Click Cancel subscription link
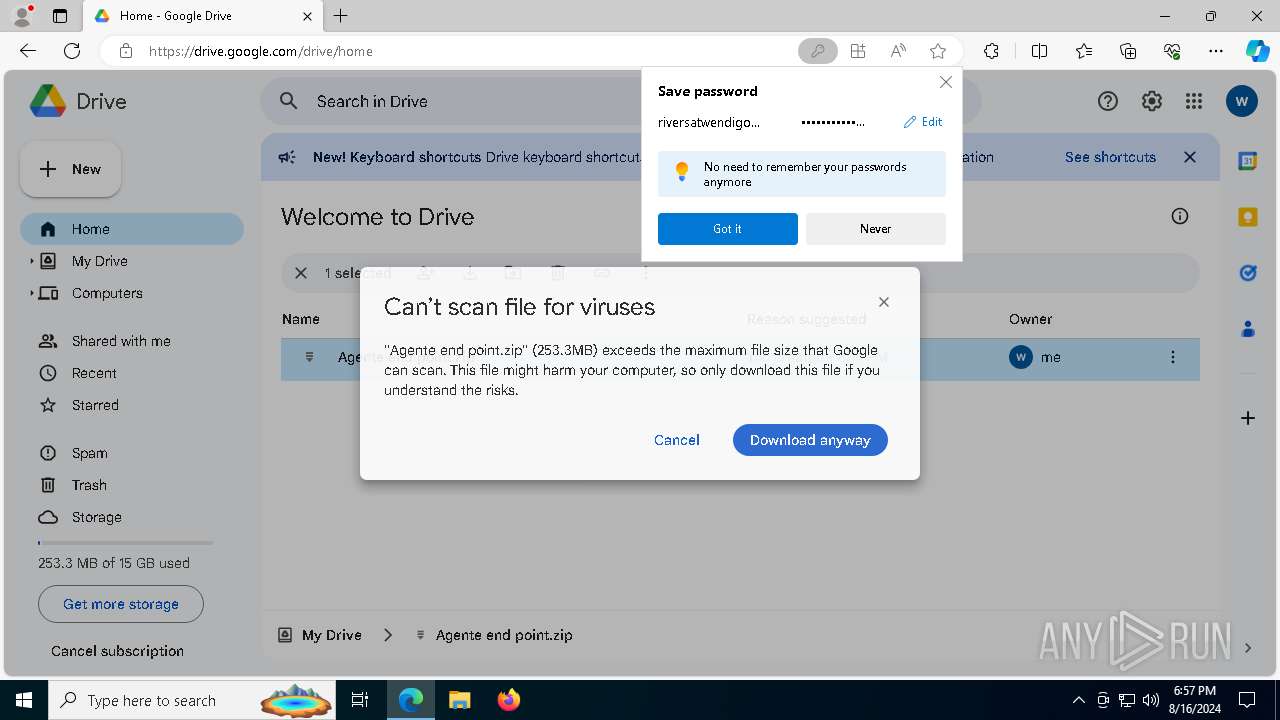1280x720 pixels. (118, 651)
